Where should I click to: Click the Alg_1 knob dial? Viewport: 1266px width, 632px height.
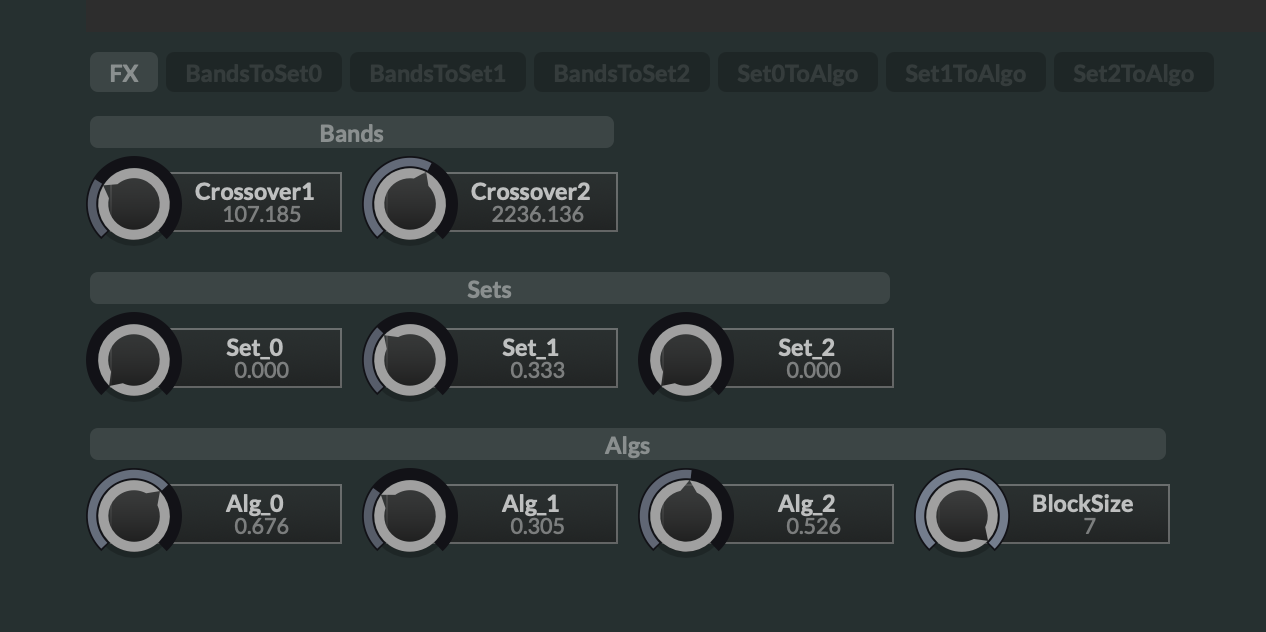click(x=411, y=515)
